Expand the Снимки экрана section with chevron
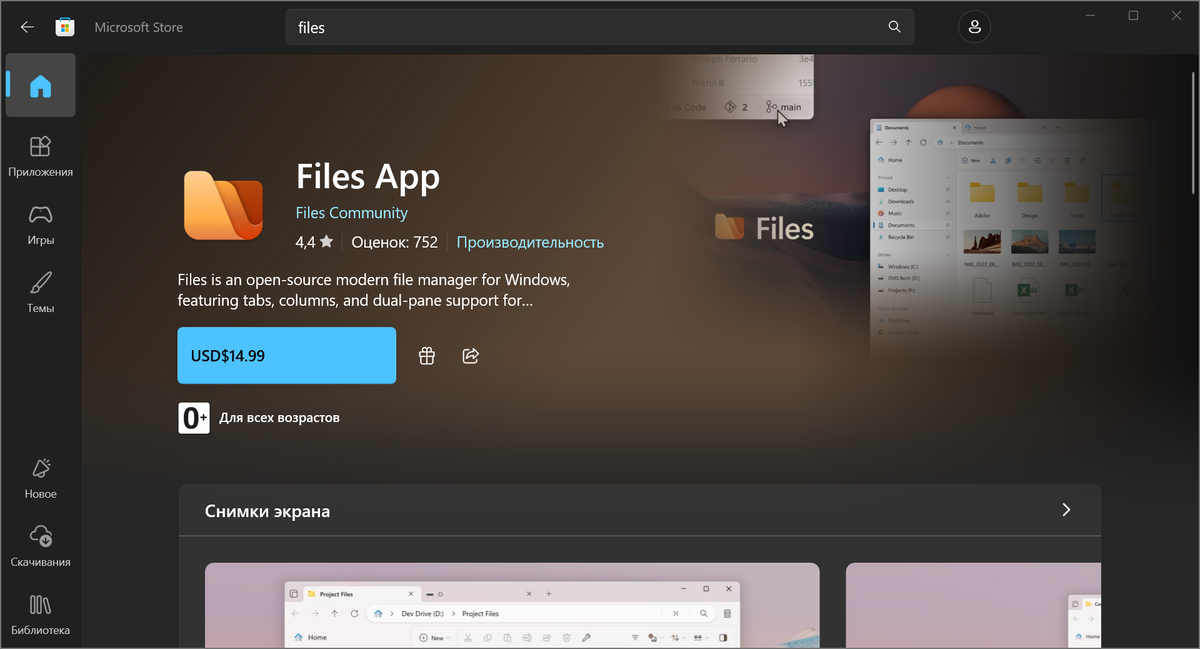The width and height of the screenshot is (1200, 649). point(1066,510)
